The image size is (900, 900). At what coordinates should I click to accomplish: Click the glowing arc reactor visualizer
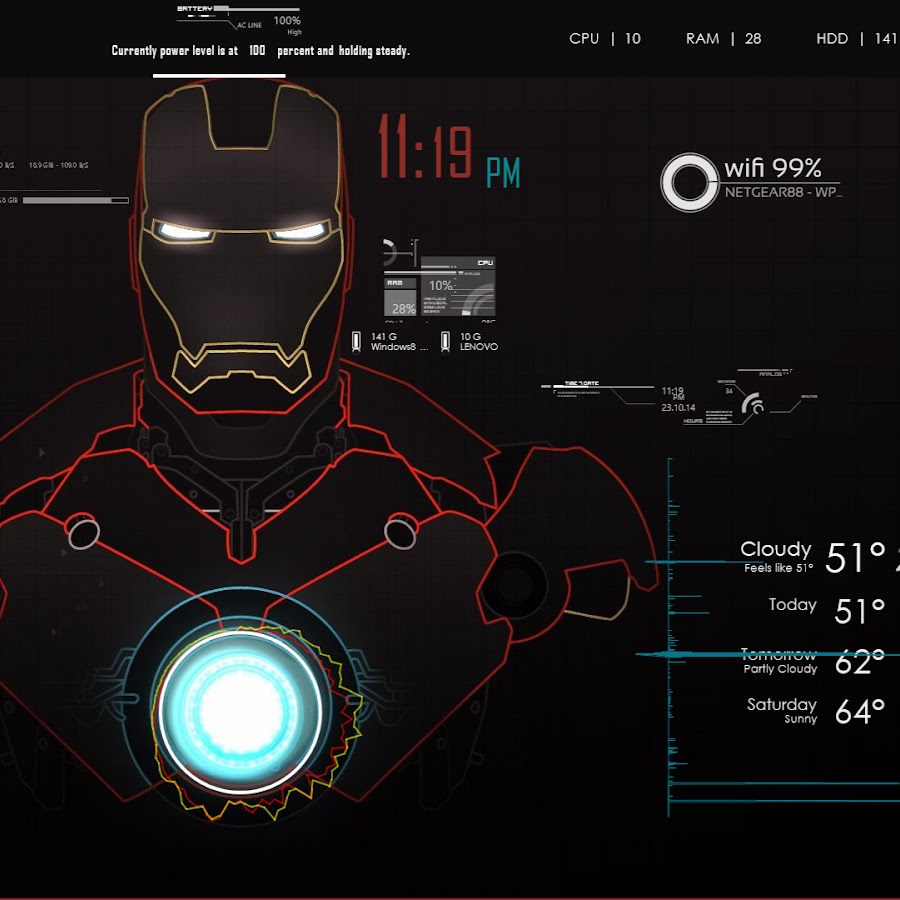click(240, 708)
